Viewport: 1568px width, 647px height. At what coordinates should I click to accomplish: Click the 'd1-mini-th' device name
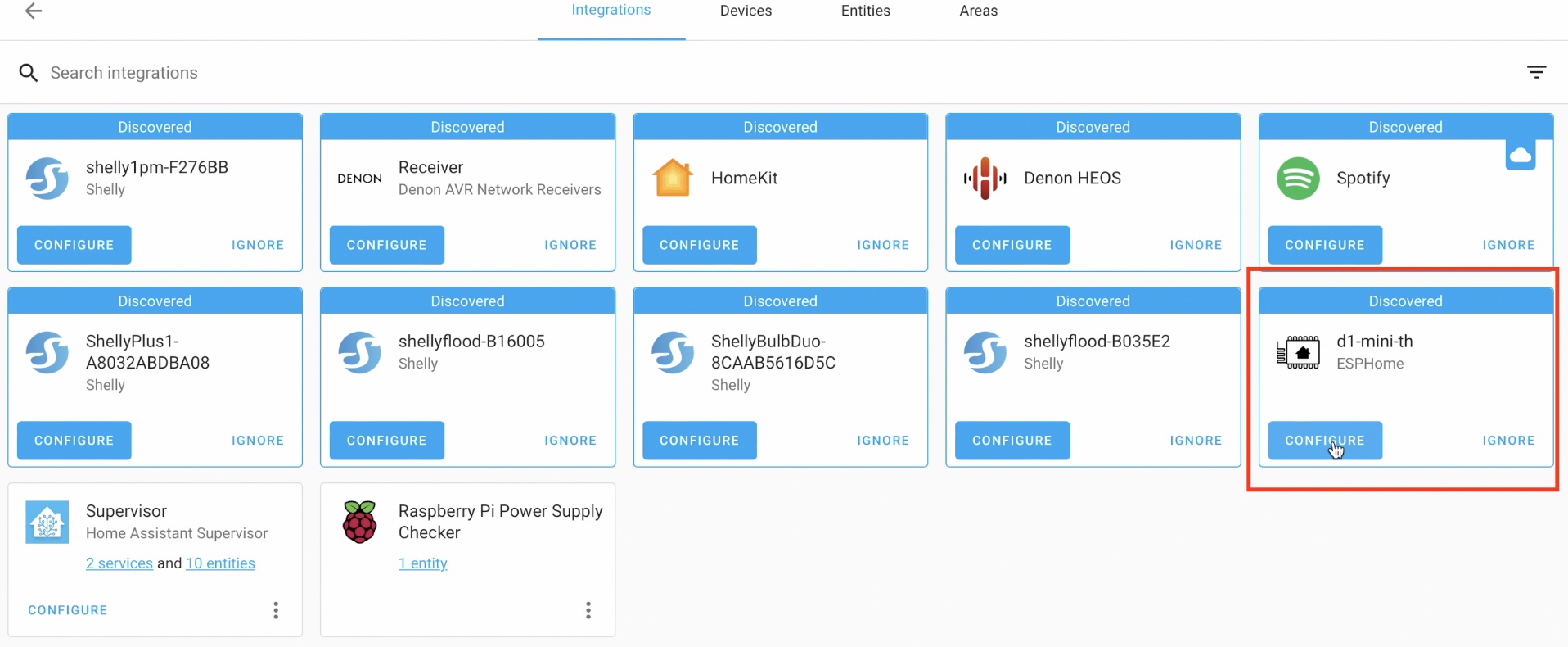(x=1375, y=342)
